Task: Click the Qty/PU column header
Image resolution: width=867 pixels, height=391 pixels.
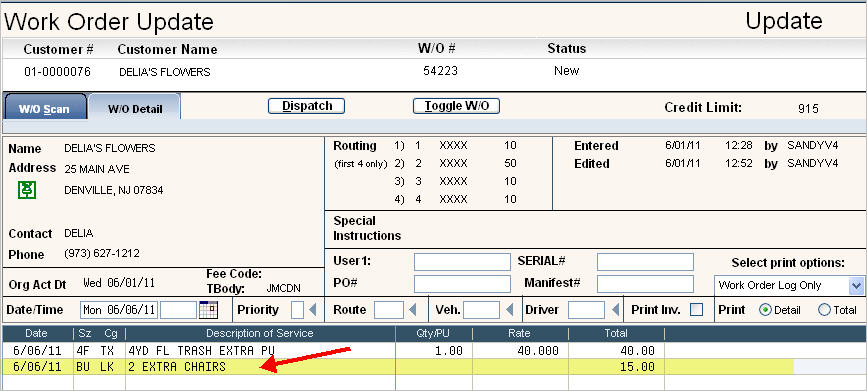Action: pyautogui.click(x=434, y=333)
